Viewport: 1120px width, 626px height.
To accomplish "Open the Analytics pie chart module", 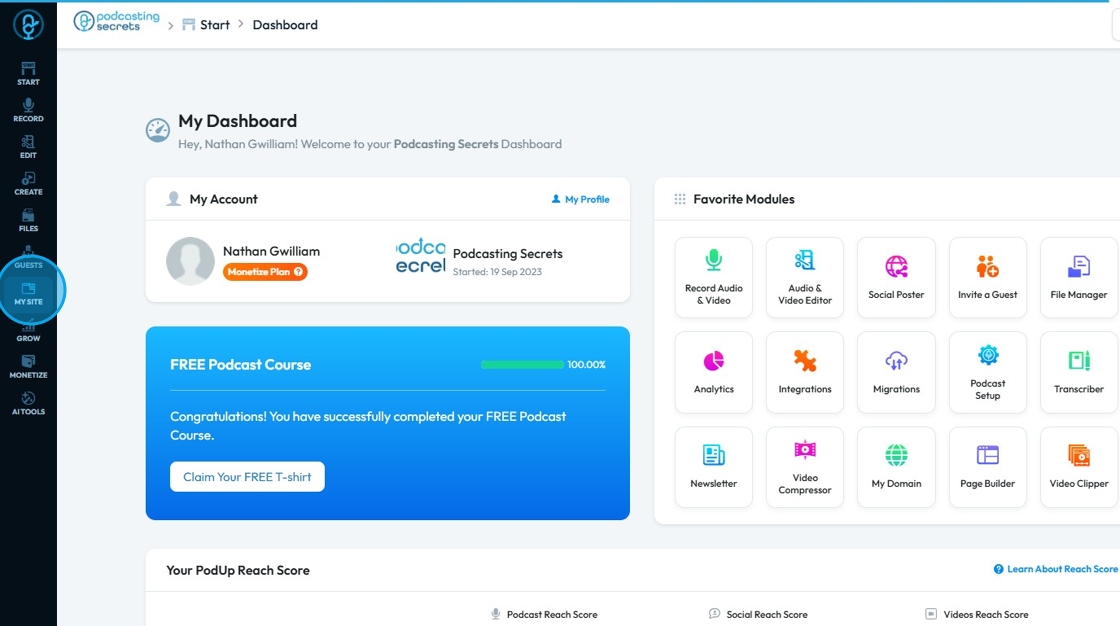I will (714, 372).
